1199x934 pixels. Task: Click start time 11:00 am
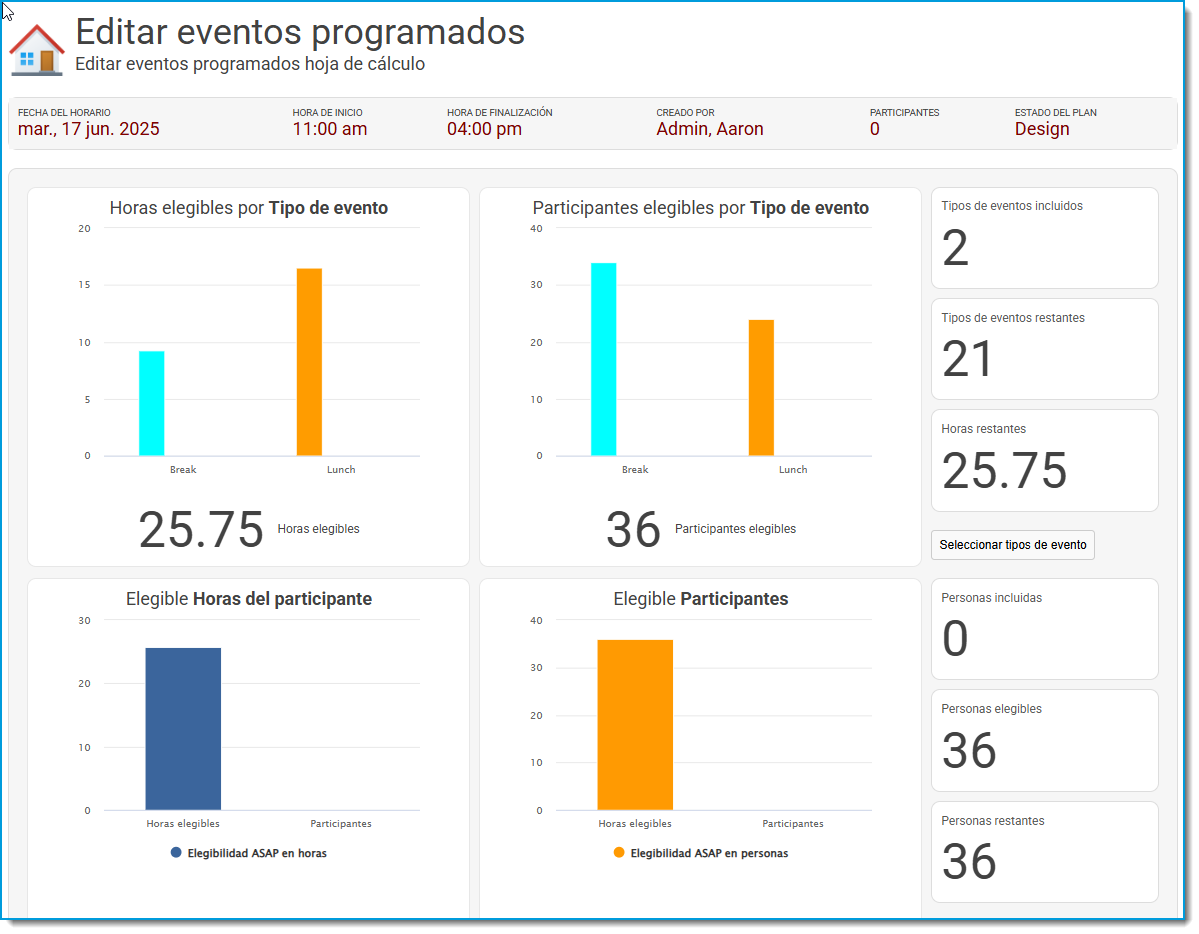[x=330, y=129]
